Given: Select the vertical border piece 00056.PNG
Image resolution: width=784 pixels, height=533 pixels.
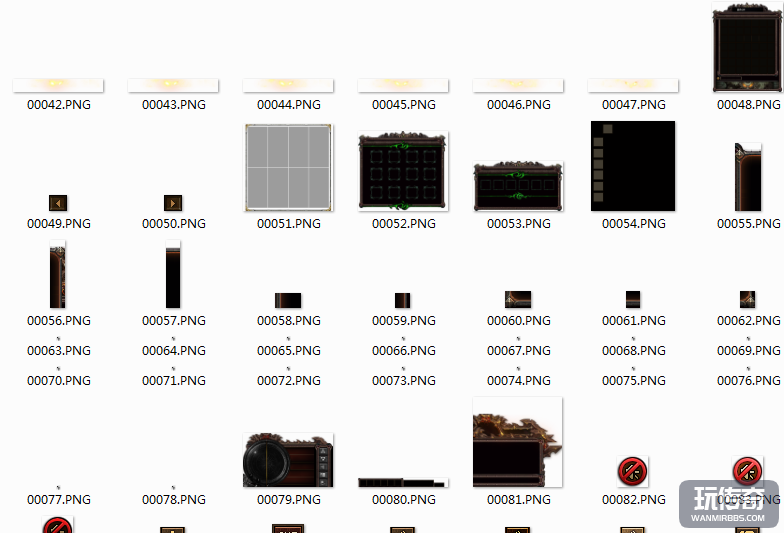Looking at the screenshot, I should [x=58, y=274].
